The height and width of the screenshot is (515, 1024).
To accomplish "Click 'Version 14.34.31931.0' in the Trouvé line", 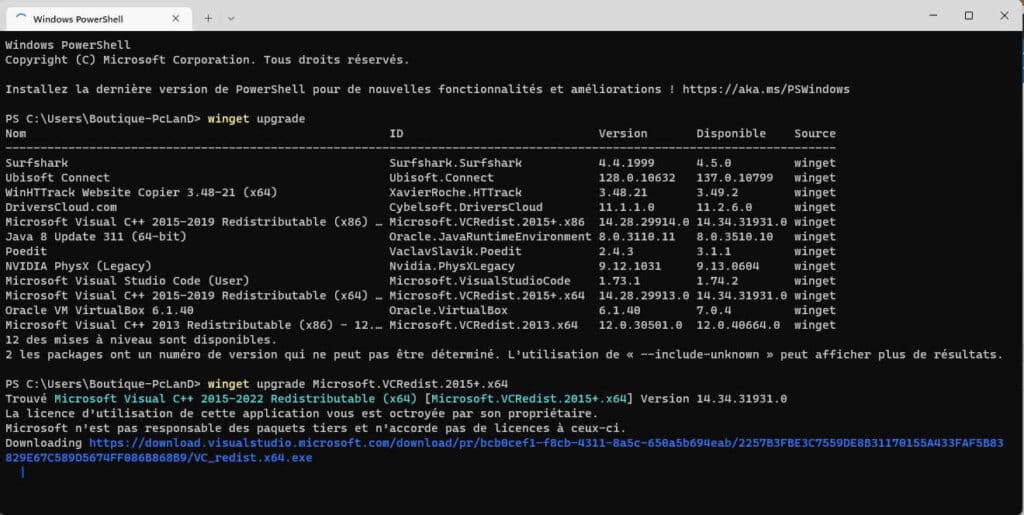I will 714,399.
